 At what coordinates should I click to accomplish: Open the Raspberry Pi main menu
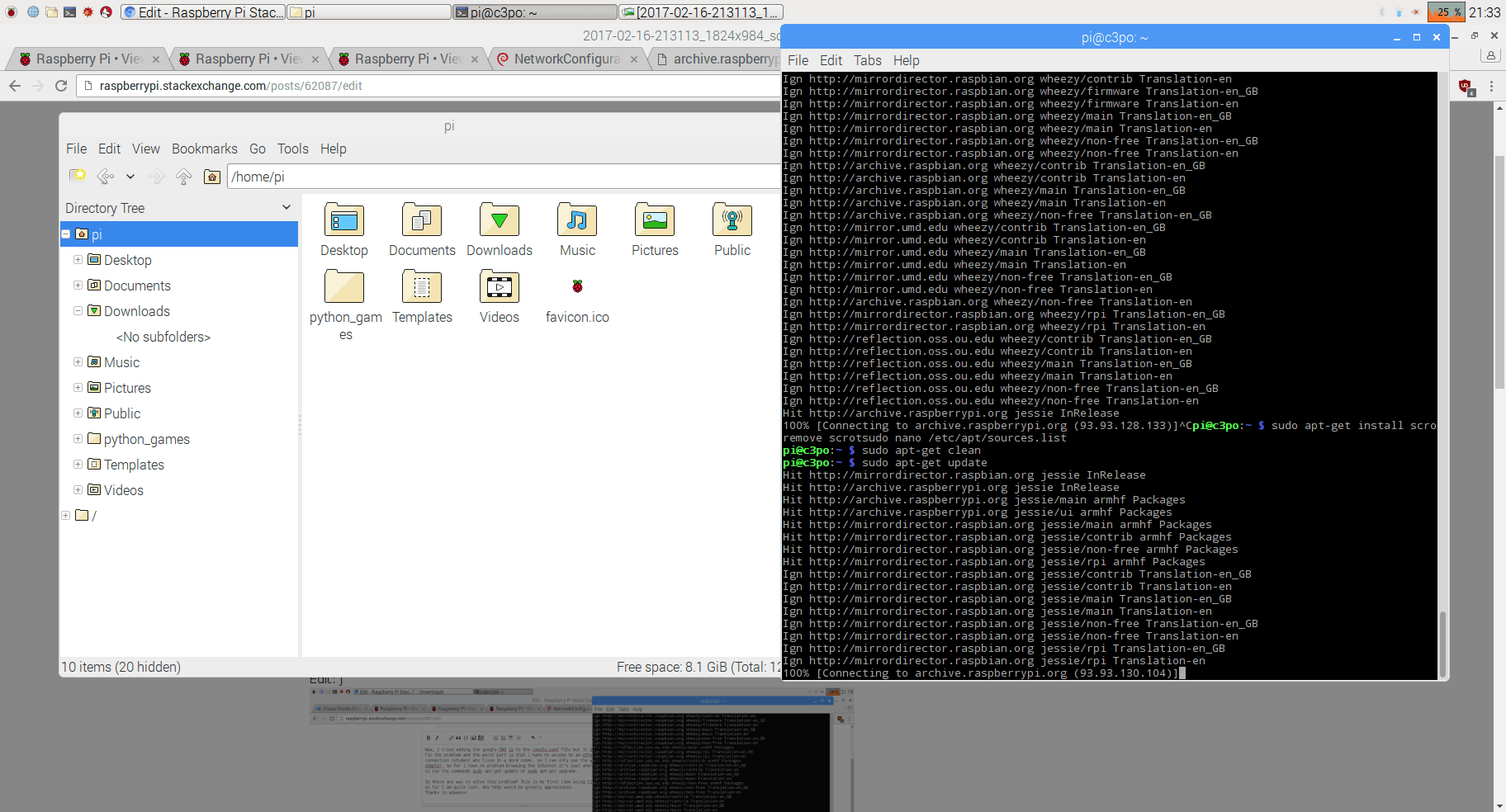(x=12, y=12)
